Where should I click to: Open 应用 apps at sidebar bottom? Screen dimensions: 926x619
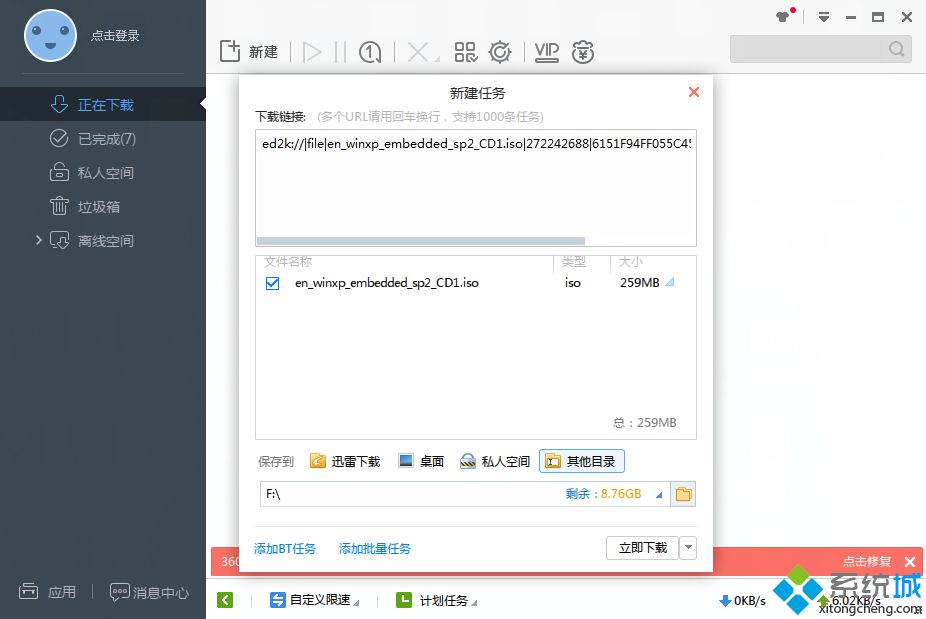(47, 591)
